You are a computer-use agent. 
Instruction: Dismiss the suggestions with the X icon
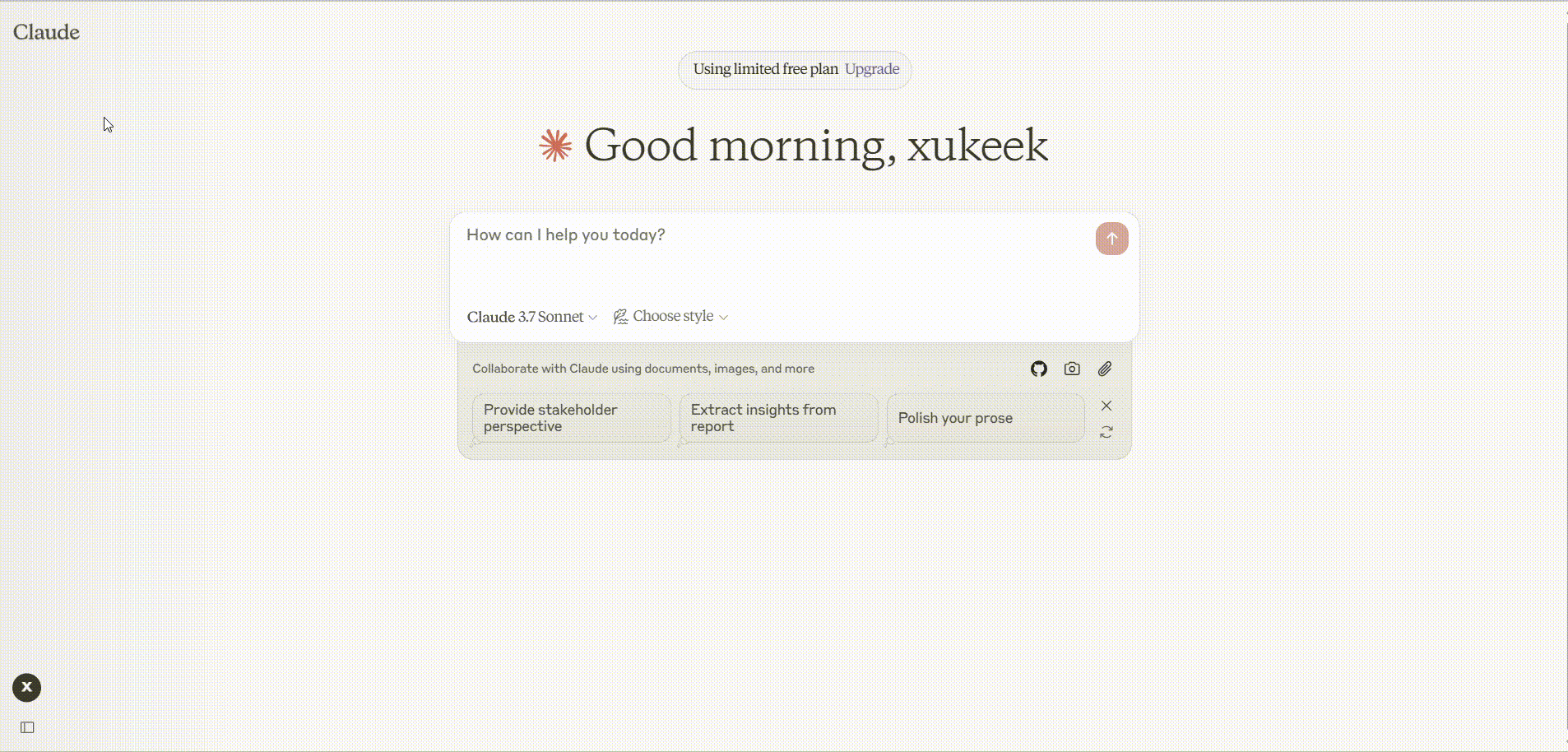[x=1106, y=406]
